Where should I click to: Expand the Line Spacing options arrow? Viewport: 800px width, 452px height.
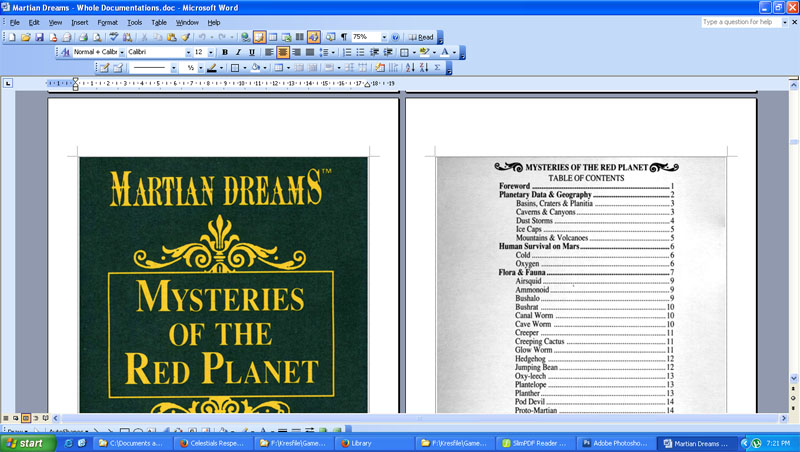point(333,52)
